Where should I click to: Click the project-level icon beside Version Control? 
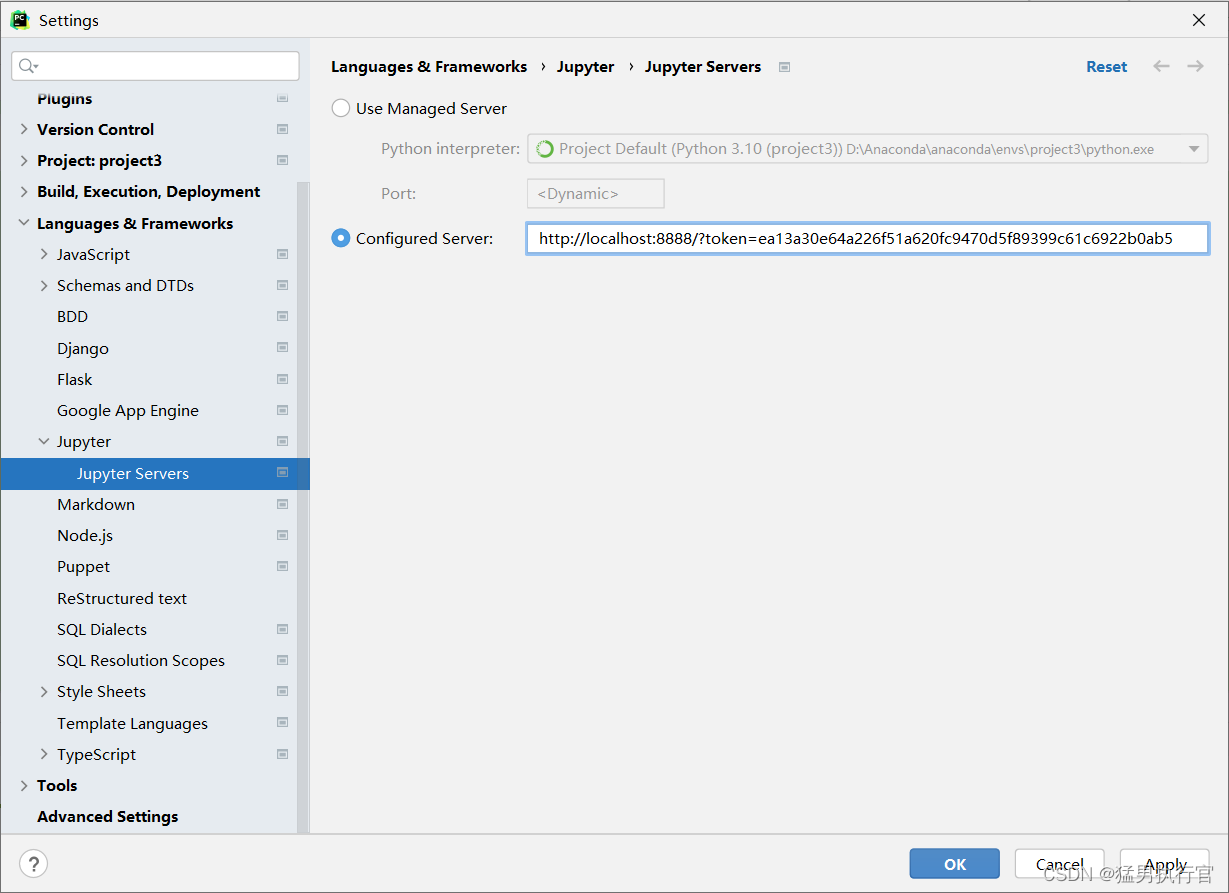click(282, 129)
